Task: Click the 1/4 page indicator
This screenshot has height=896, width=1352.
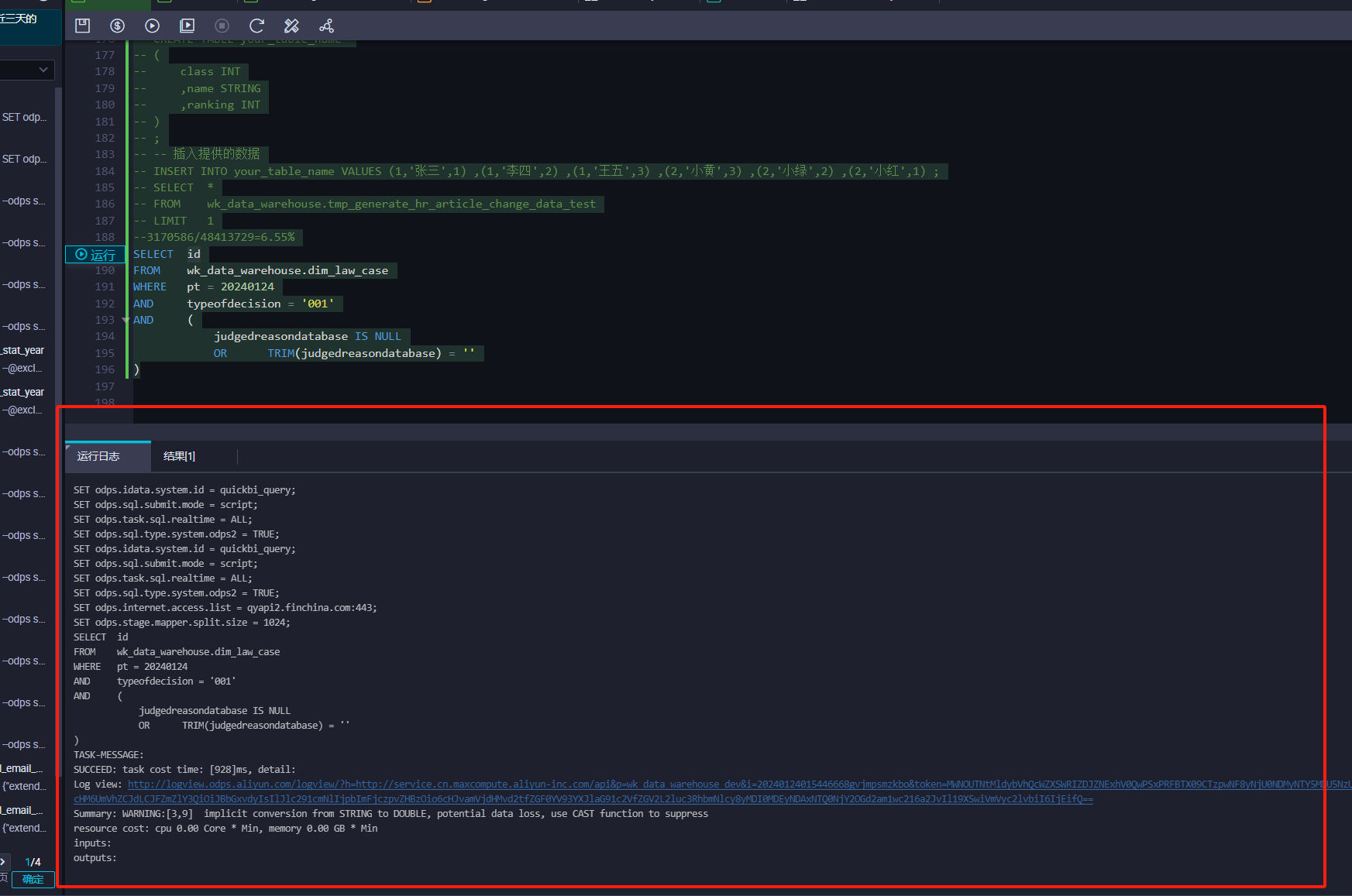Action: pos(33,862)
